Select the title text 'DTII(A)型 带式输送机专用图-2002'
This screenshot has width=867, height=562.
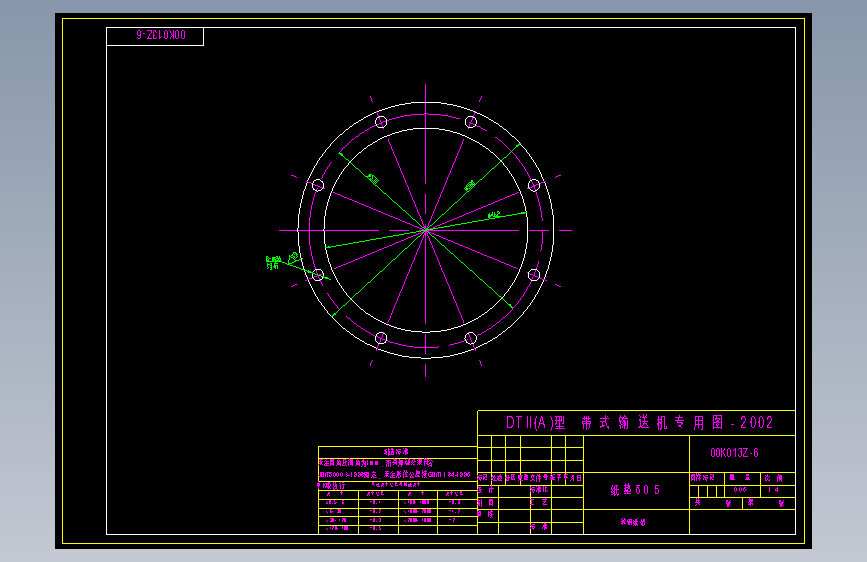point(639,423)
